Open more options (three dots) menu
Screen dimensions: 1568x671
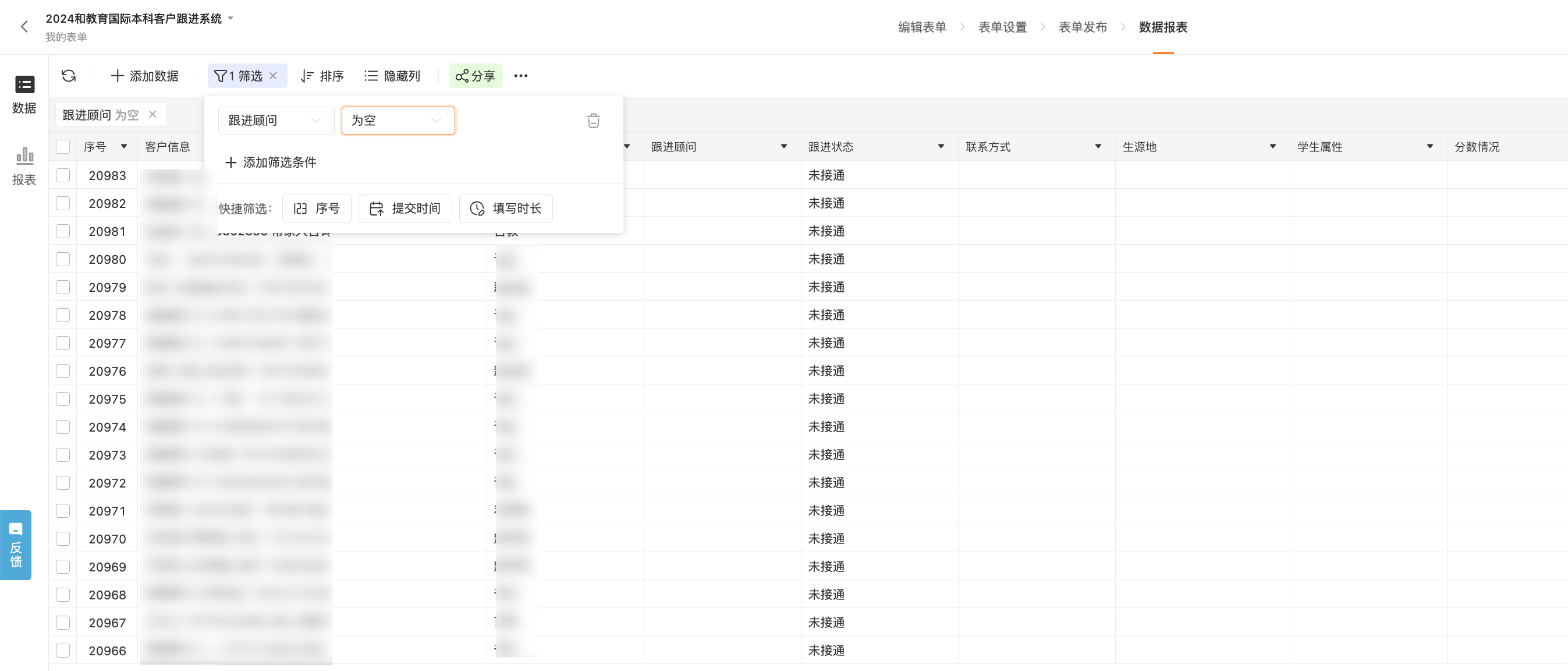(520, 76)
